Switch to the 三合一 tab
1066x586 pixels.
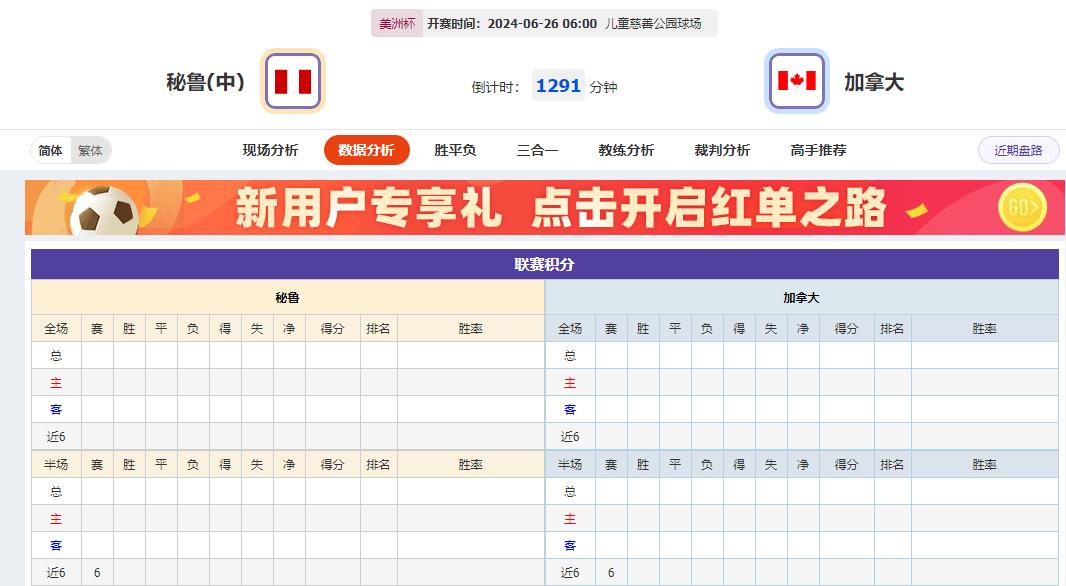(537, 149)
